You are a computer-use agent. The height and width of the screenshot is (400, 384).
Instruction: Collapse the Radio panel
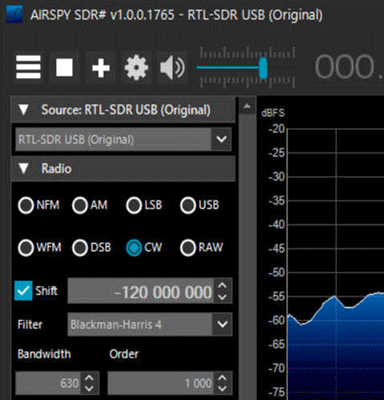pos(23,168)
